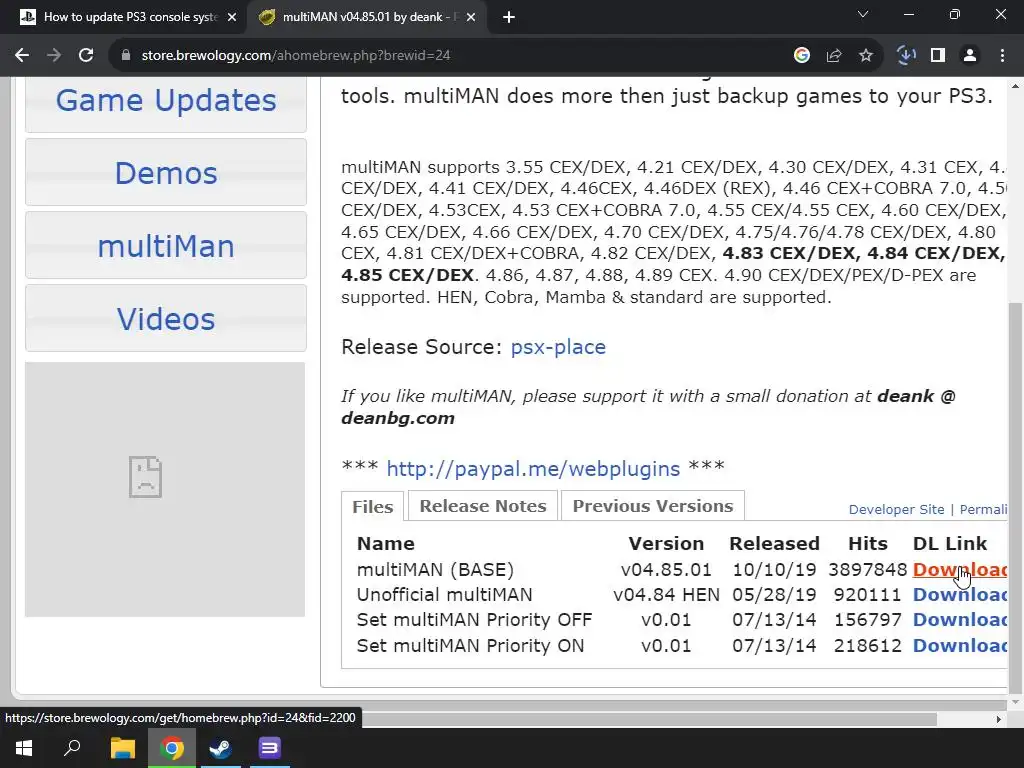Image resolution: width=1024 pixels, height=768 pixels.
Task: Follow the psx-place release source link
Action: click(558, 347)
